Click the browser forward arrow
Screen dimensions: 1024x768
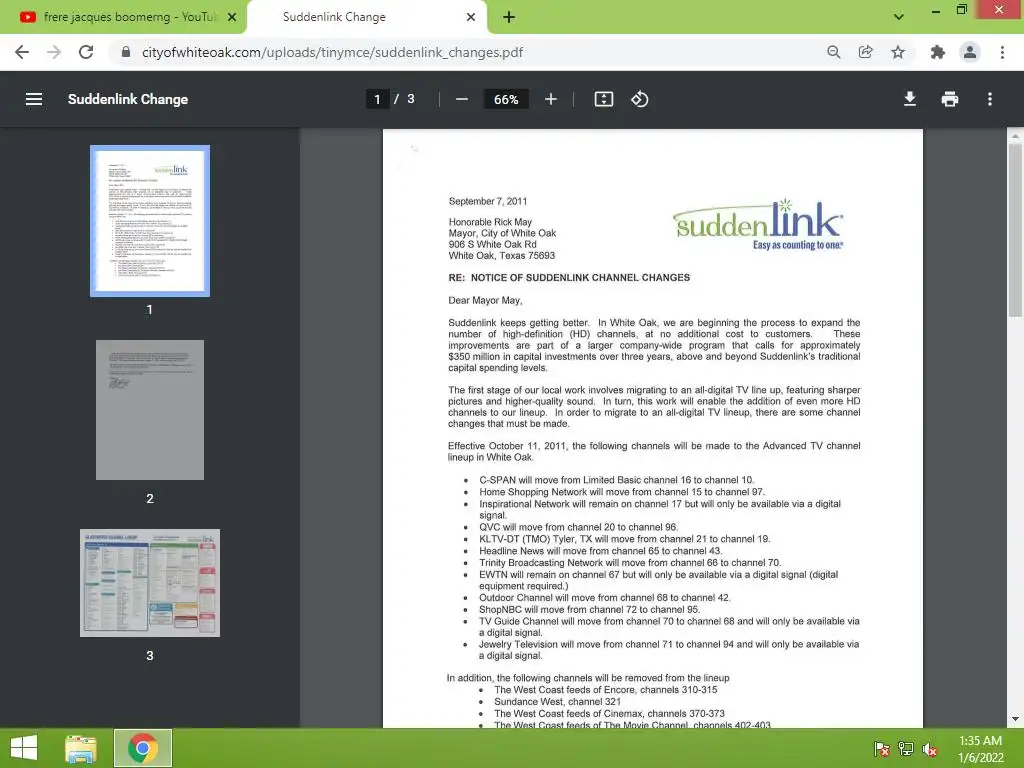point(54,52)
